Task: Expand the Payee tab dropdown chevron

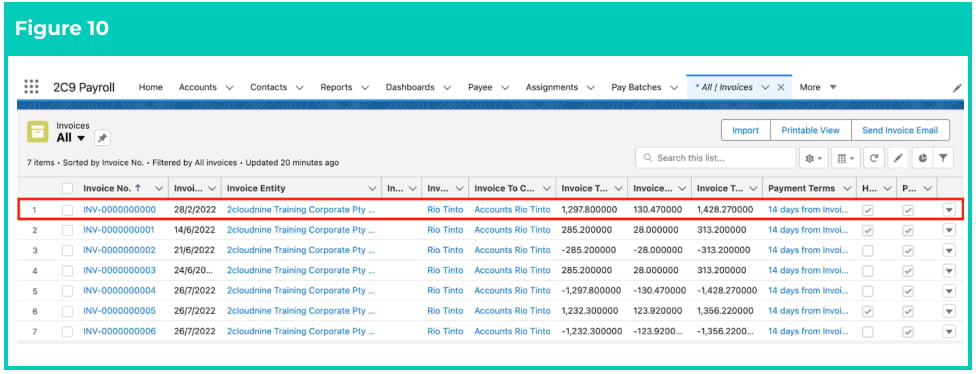Action: [x=505, y=88]
